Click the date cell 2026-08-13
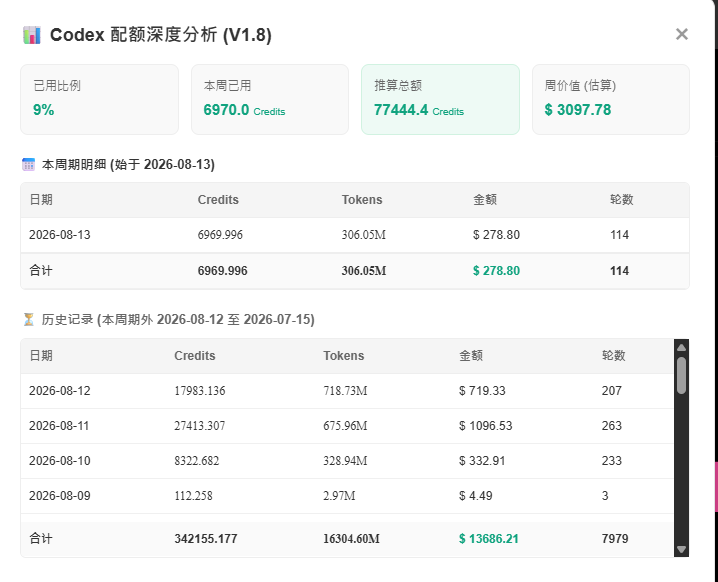Screen dimensions: 718x582 click(x=60, y=235)
